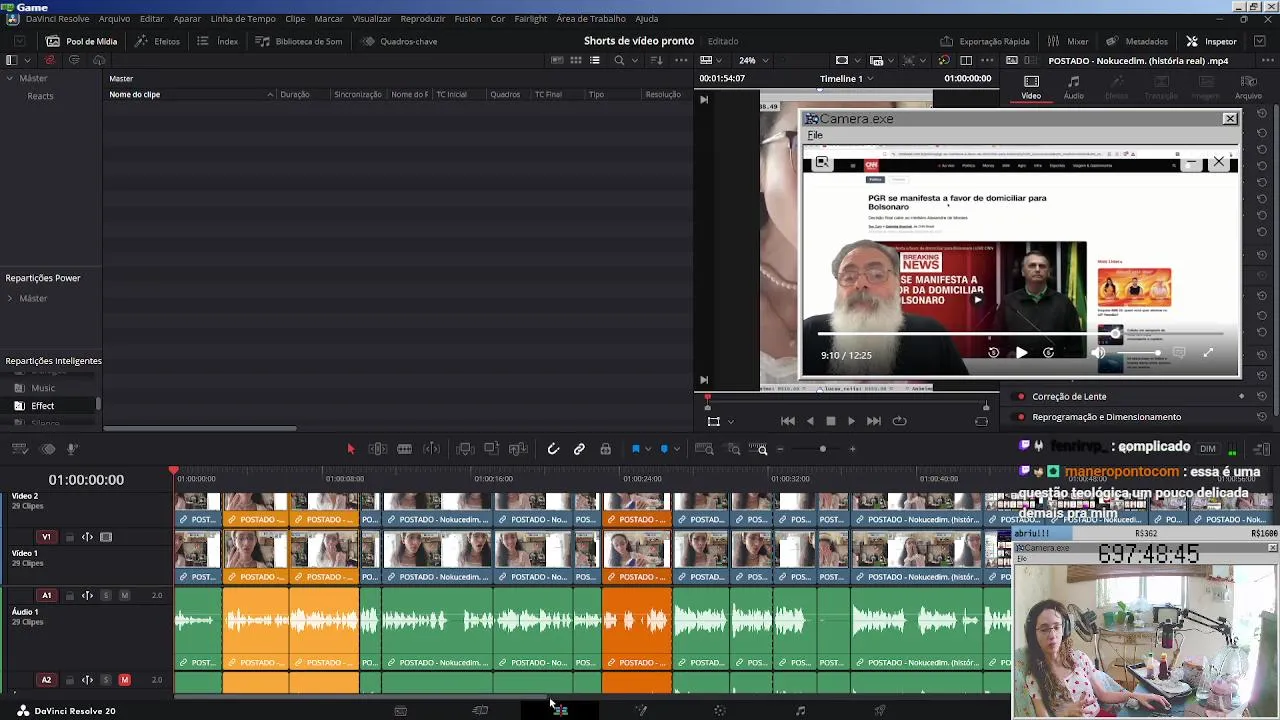Image resolution: width=1280 pixels, height=720 pixels.
Task: Expand Máster under Repartições Power
Action: click(10, 298)
